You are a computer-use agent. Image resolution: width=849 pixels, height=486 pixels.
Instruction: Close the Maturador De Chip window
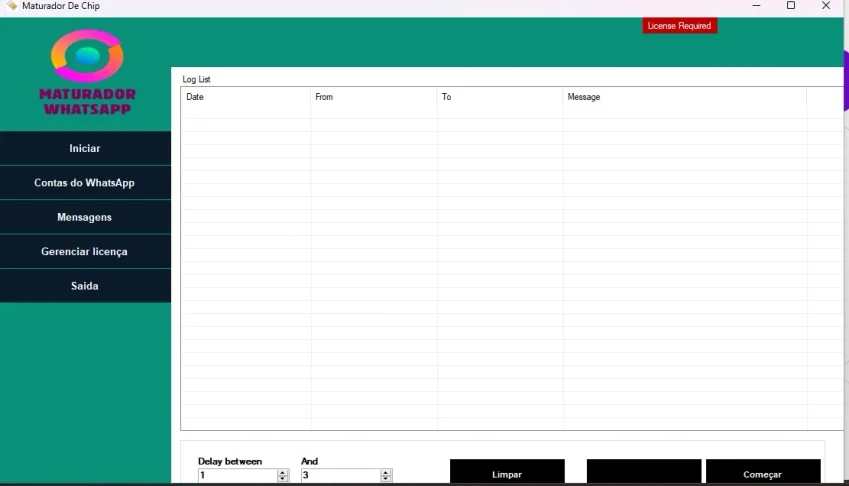826,6
